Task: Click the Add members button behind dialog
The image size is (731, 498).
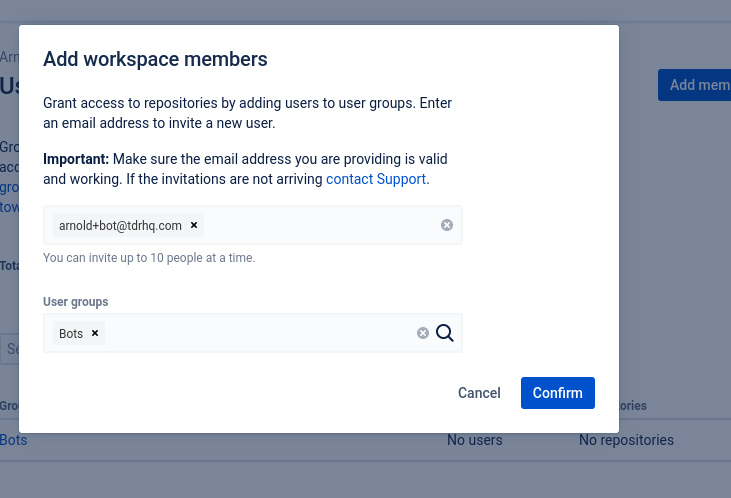Action: 696,85
